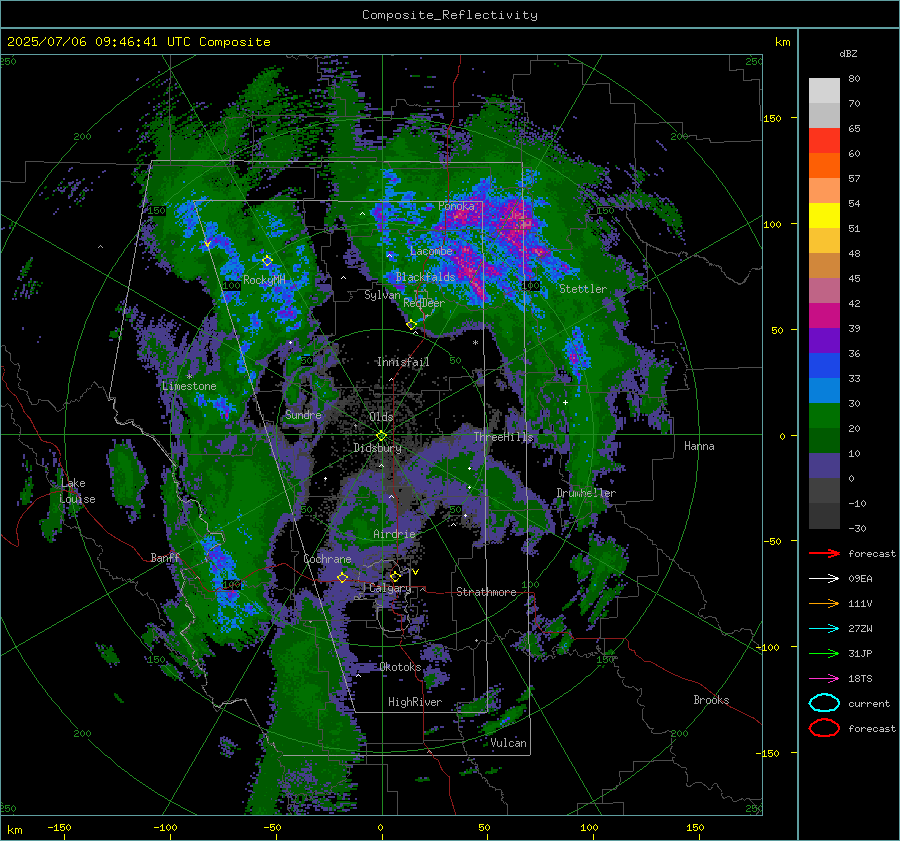Select the tan-brown 45–48 dBZ swatch
The image size is (900, 841).
[x=824, y=266]
